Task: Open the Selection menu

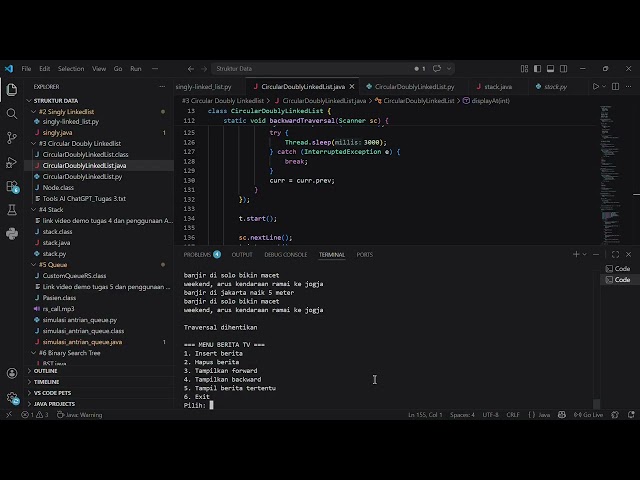Action: point(71,69)
